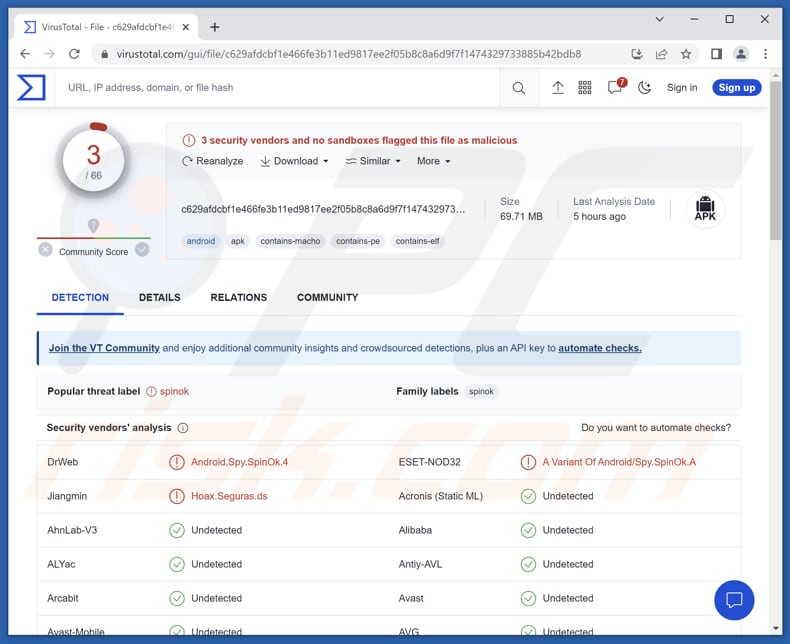Switch to the COMMUNITY tab
Viewport: 790px width, 644px height.
coord(327,298)
